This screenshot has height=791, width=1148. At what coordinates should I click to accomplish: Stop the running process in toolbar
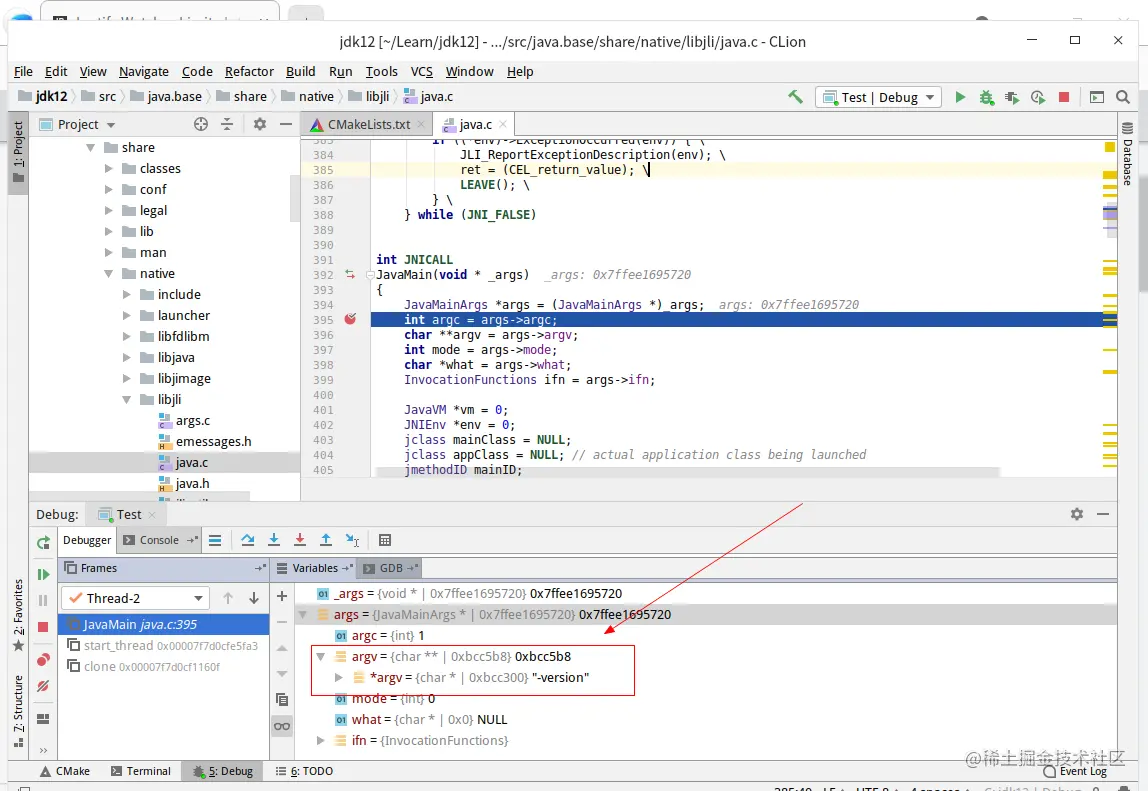[x=1064, y=97]
